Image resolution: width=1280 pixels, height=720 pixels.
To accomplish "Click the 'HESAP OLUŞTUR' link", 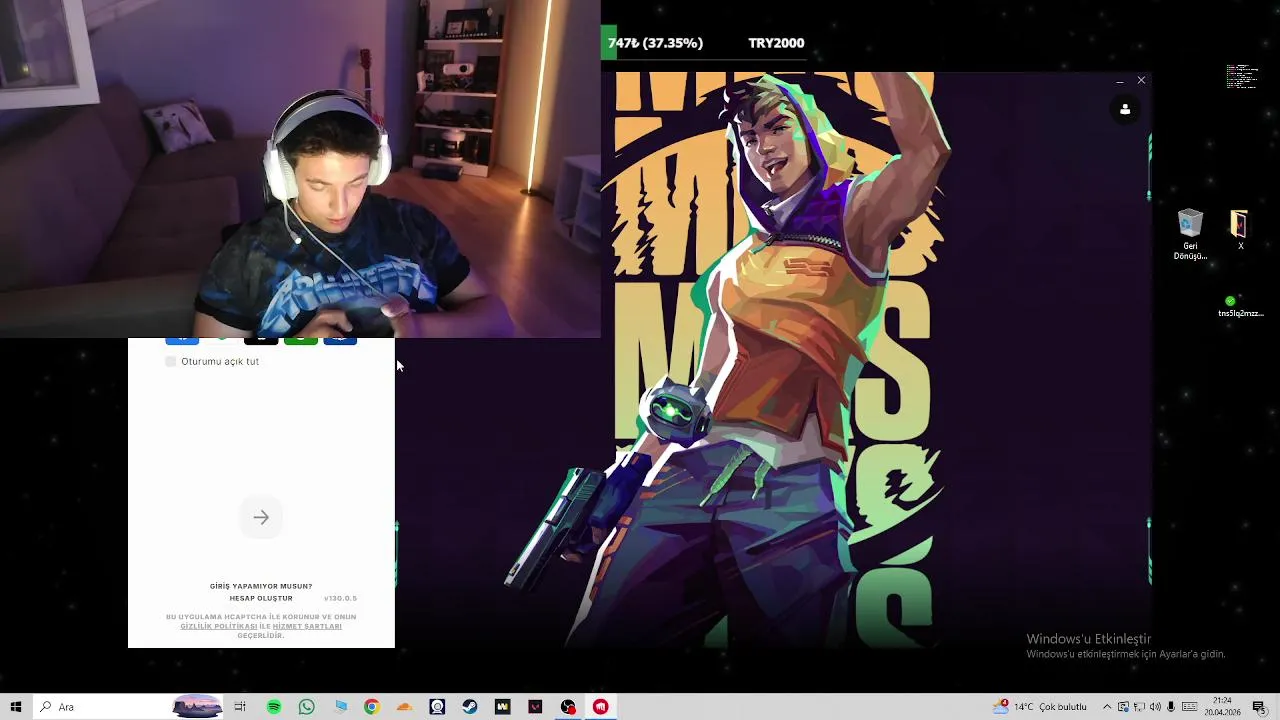I will point(261,598).
